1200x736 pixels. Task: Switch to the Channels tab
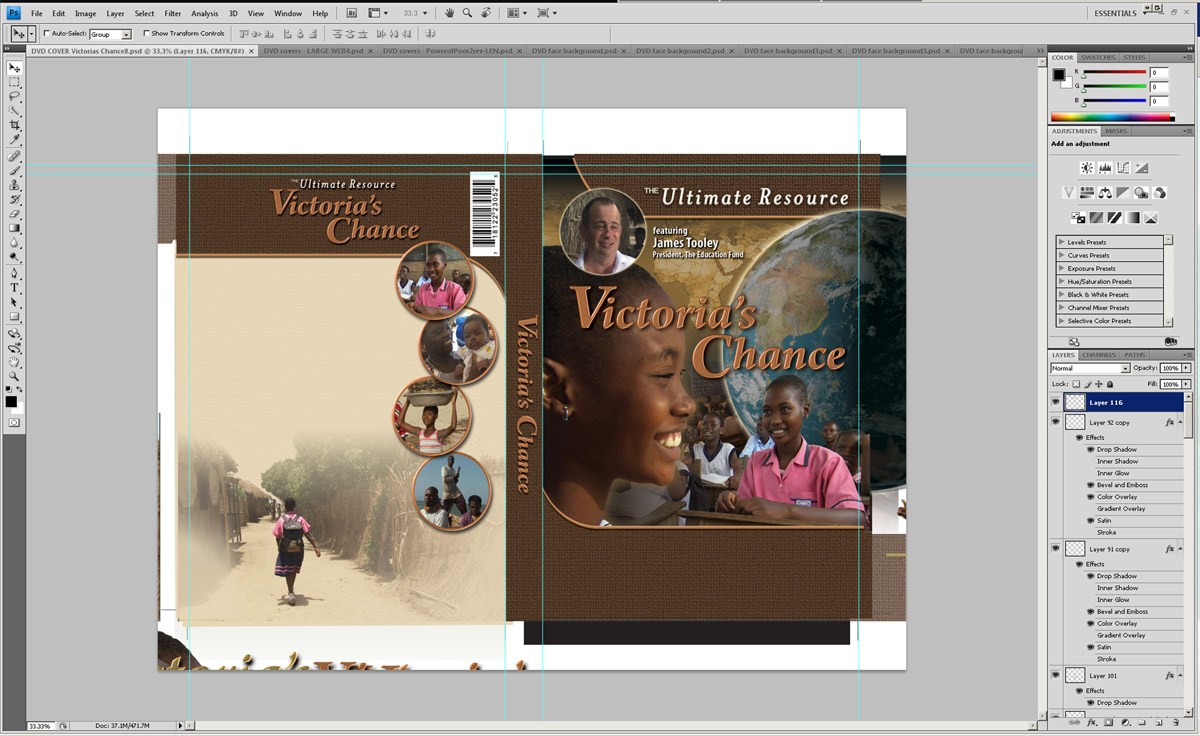1098,355
